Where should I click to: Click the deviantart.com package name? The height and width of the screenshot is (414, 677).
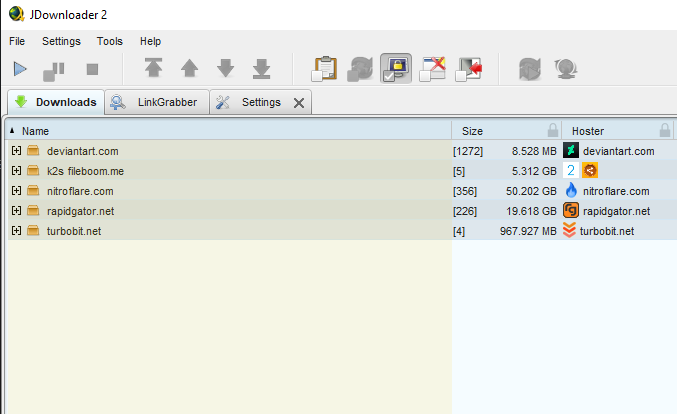[82, 151]
